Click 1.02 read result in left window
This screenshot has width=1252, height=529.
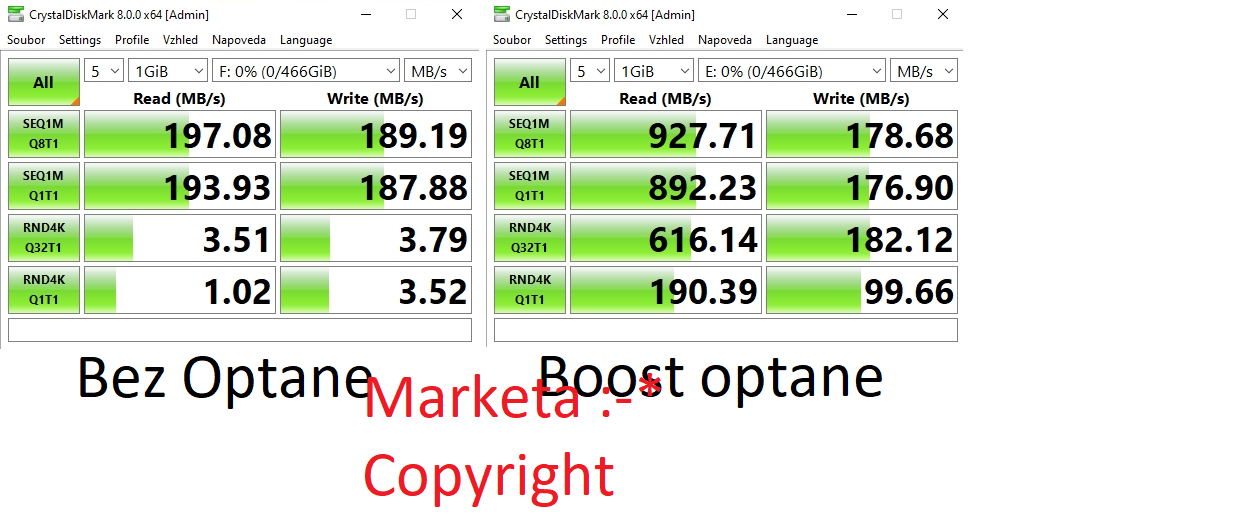[180, 290]
